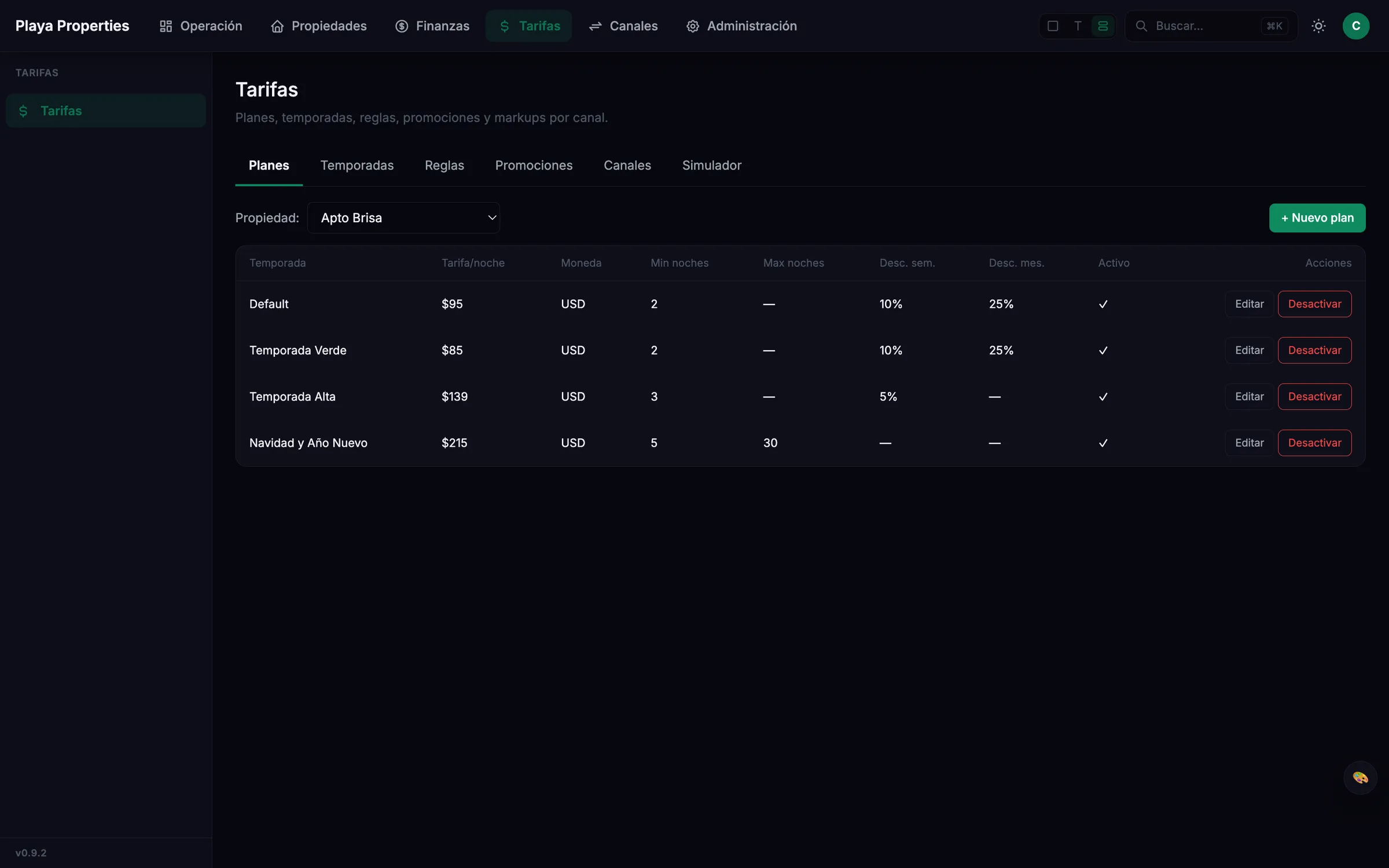This screenshot has height=868, width=1389.
Task: Select the square layout mode icon
Action: 1053,26
